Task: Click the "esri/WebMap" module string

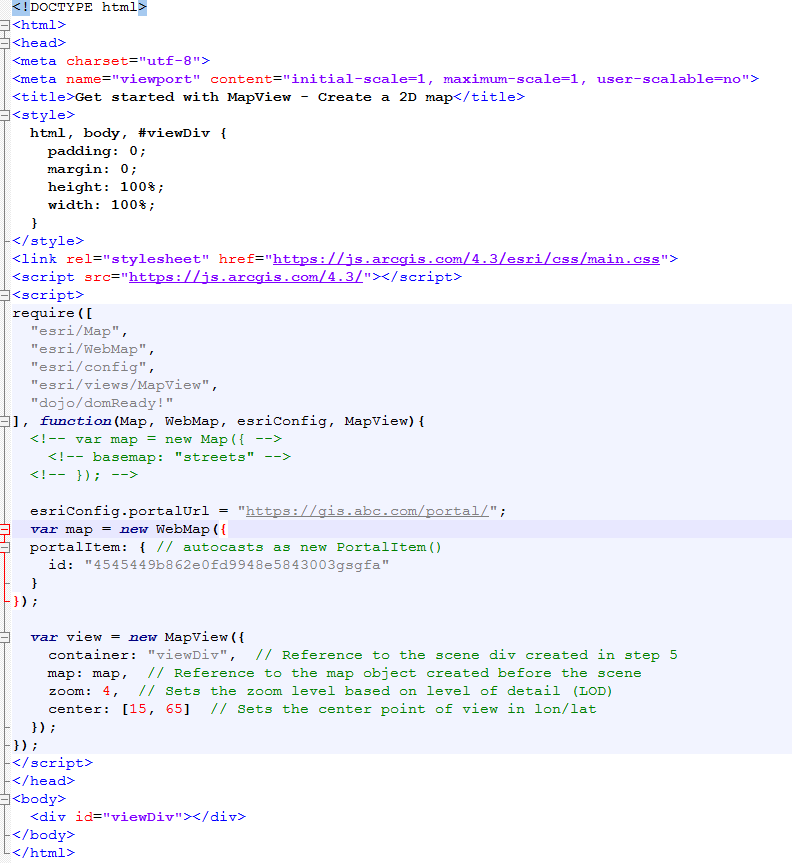Action: [88, 349]
